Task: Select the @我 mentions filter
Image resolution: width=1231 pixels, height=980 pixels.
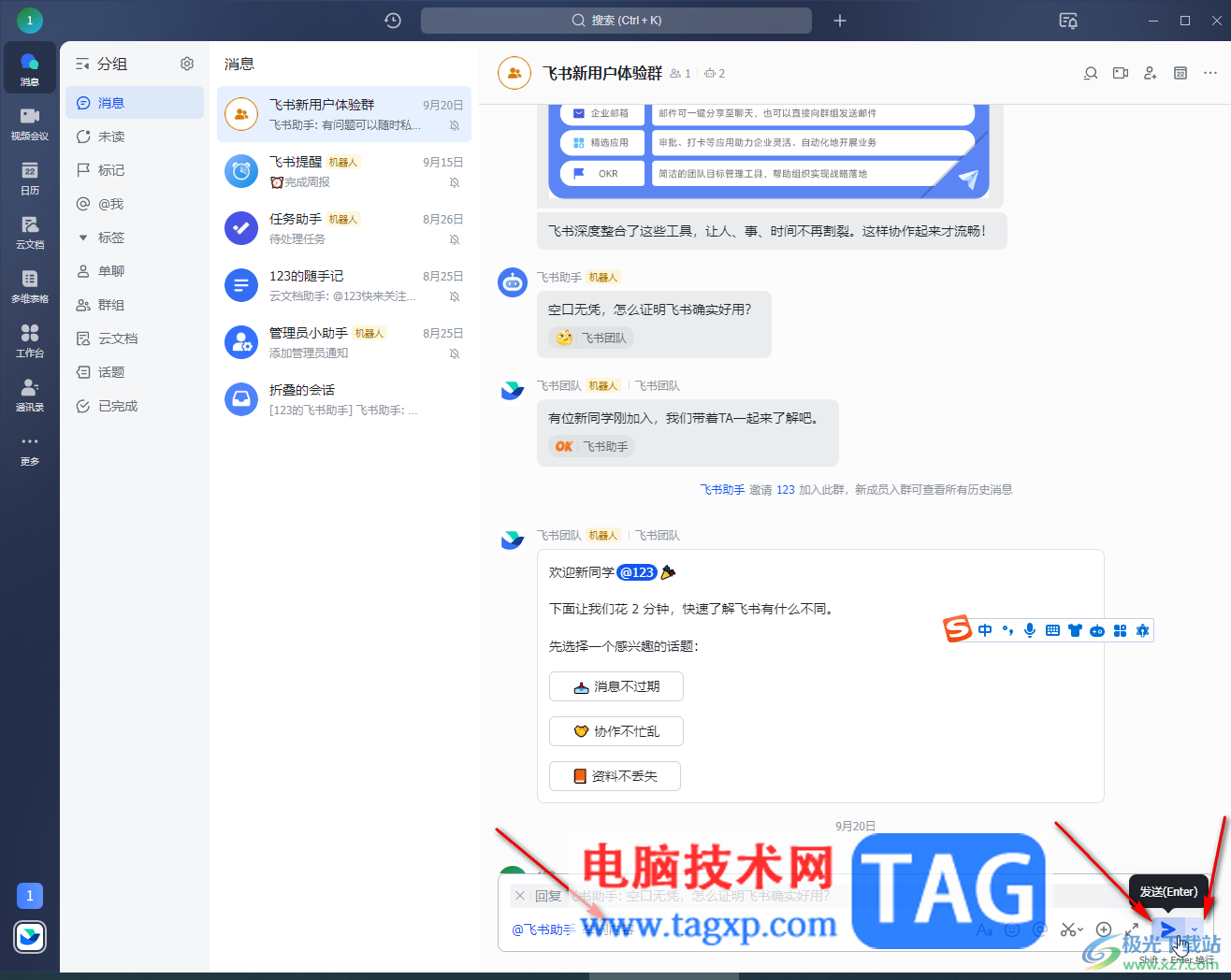Action: (x=135, y=204)
